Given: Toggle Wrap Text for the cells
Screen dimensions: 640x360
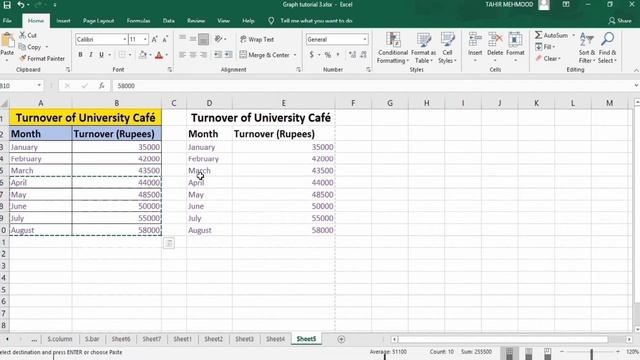Looking at the screenshot, I should pyautogui.click(x=257, y=39).
